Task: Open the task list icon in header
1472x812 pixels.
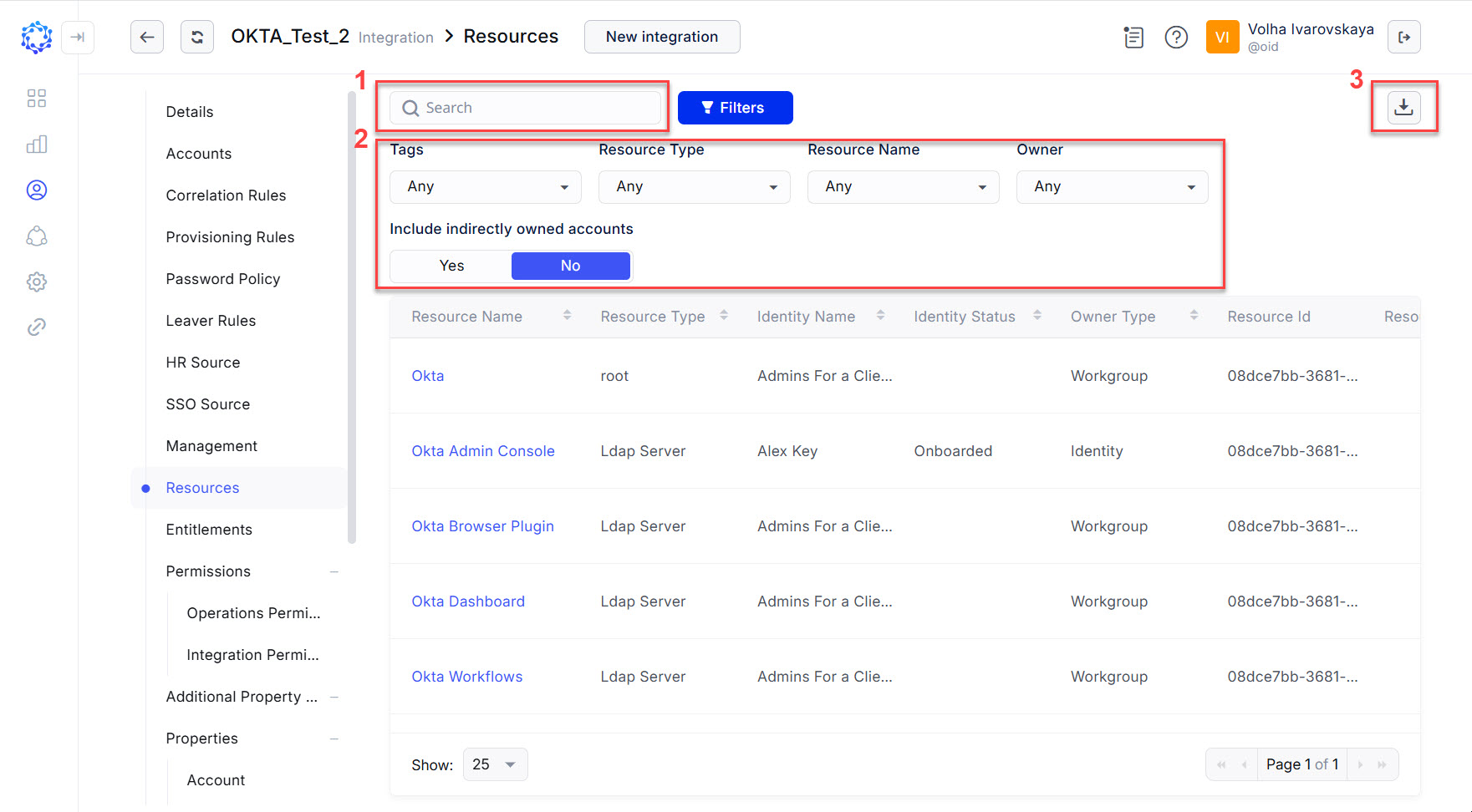Action: pyautogui.click(x=1133, y=38)
